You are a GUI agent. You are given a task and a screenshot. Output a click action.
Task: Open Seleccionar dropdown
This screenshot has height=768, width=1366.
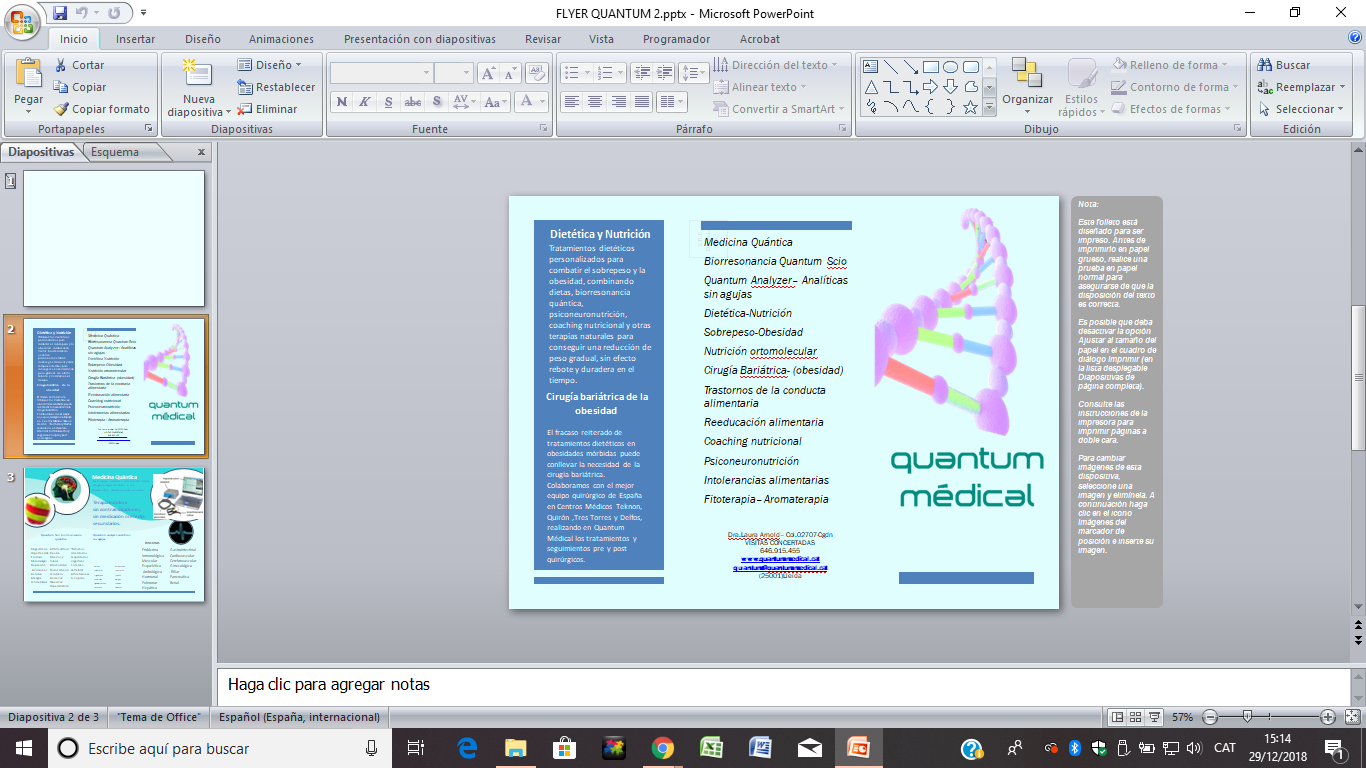click(1301, 109)
